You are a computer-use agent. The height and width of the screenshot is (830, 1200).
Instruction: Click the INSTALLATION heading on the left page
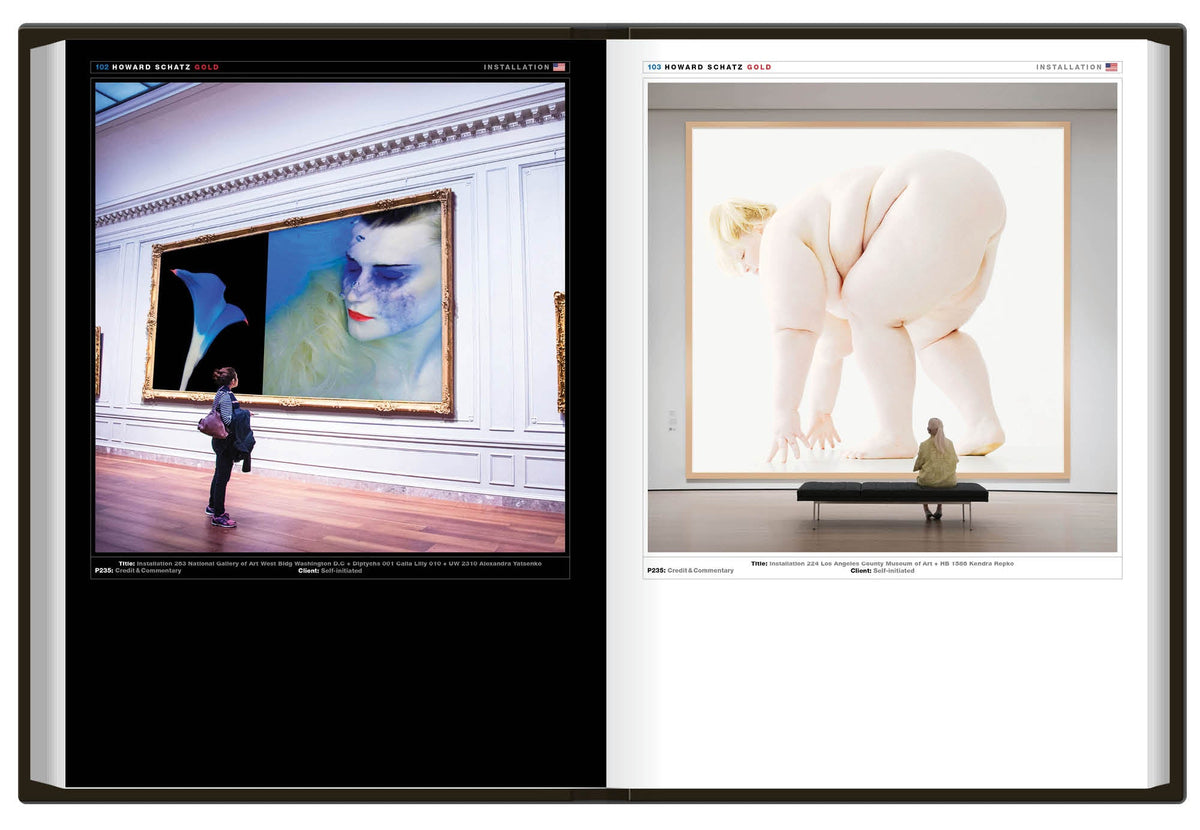pyautogui.click(x=516, y=67)
